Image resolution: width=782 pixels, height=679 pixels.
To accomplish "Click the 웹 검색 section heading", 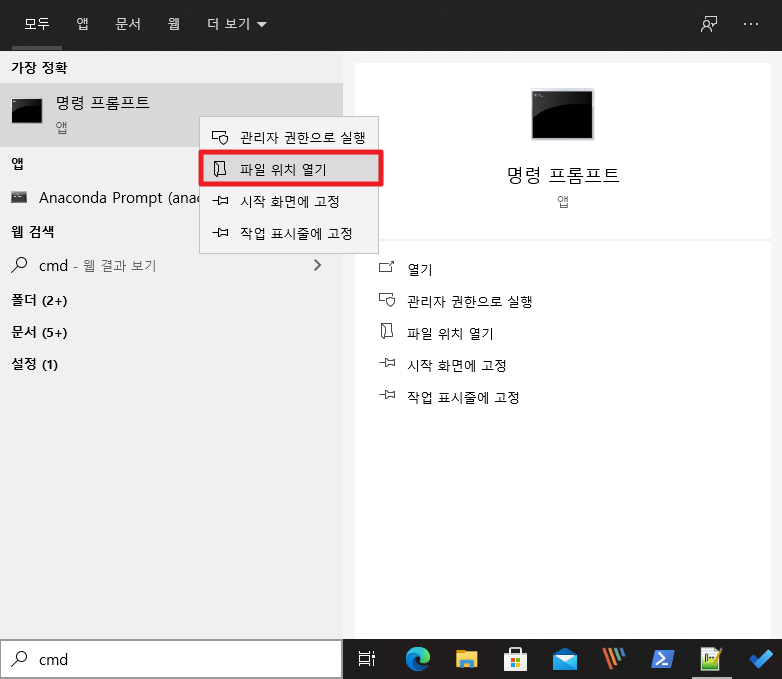I will (33, 231).
